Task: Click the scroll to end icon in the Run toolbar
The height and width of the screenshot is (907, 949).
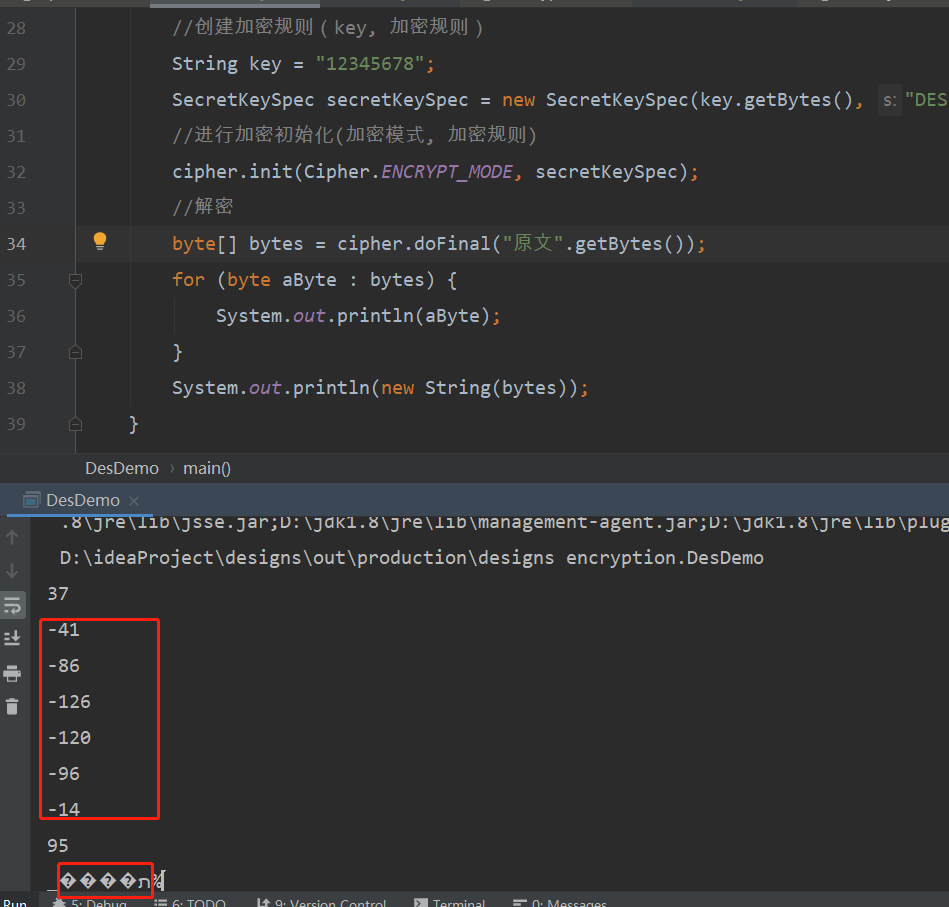Action: [12, 638]
